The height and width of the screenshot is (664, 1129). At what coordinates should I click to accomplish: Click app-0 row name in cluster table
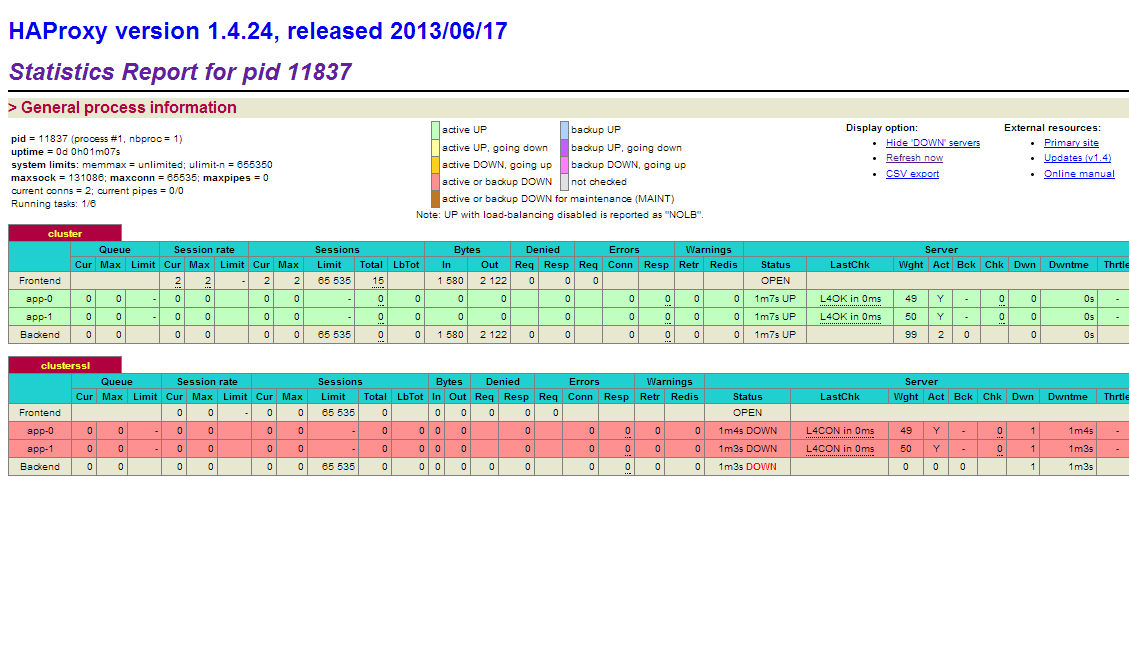pos(40,299)
